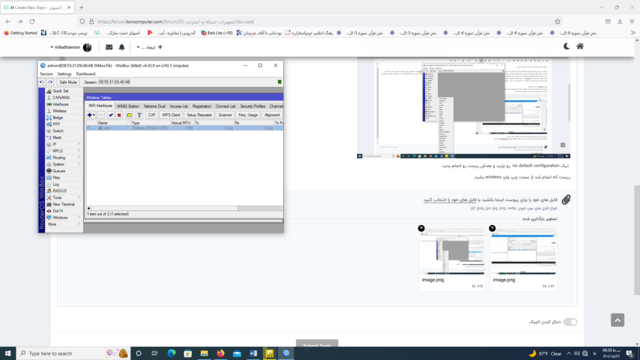Open Dashboard menu in WinBox
The height and width of the screenshot is (360, 640).
pos(86,74)
